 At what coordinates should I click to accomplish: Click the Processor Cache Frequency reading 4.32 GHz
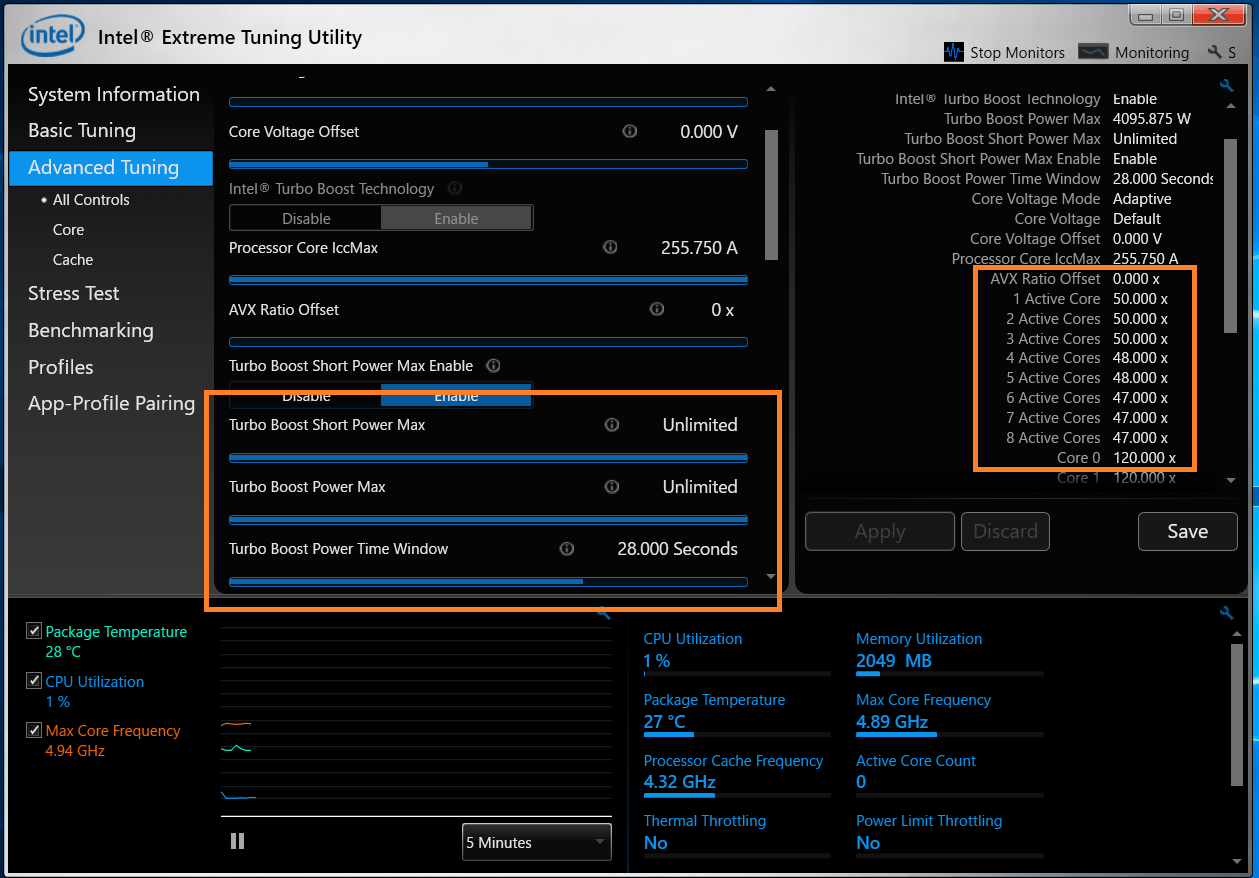coord(679,782)
